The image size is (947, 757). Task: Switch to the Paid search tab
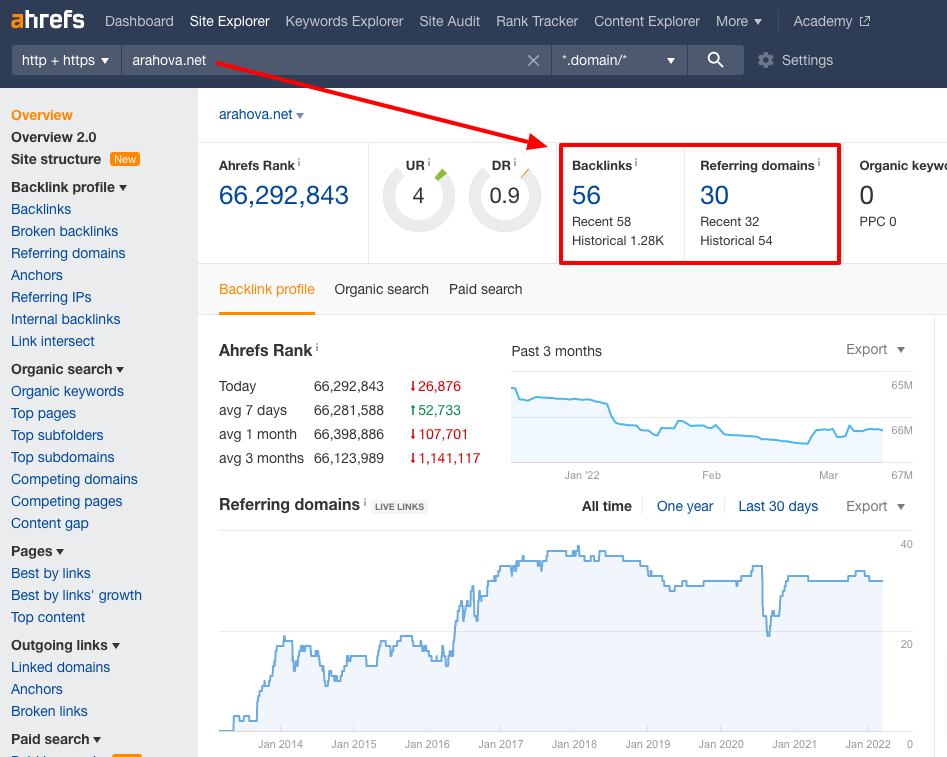tap(486, 289)
